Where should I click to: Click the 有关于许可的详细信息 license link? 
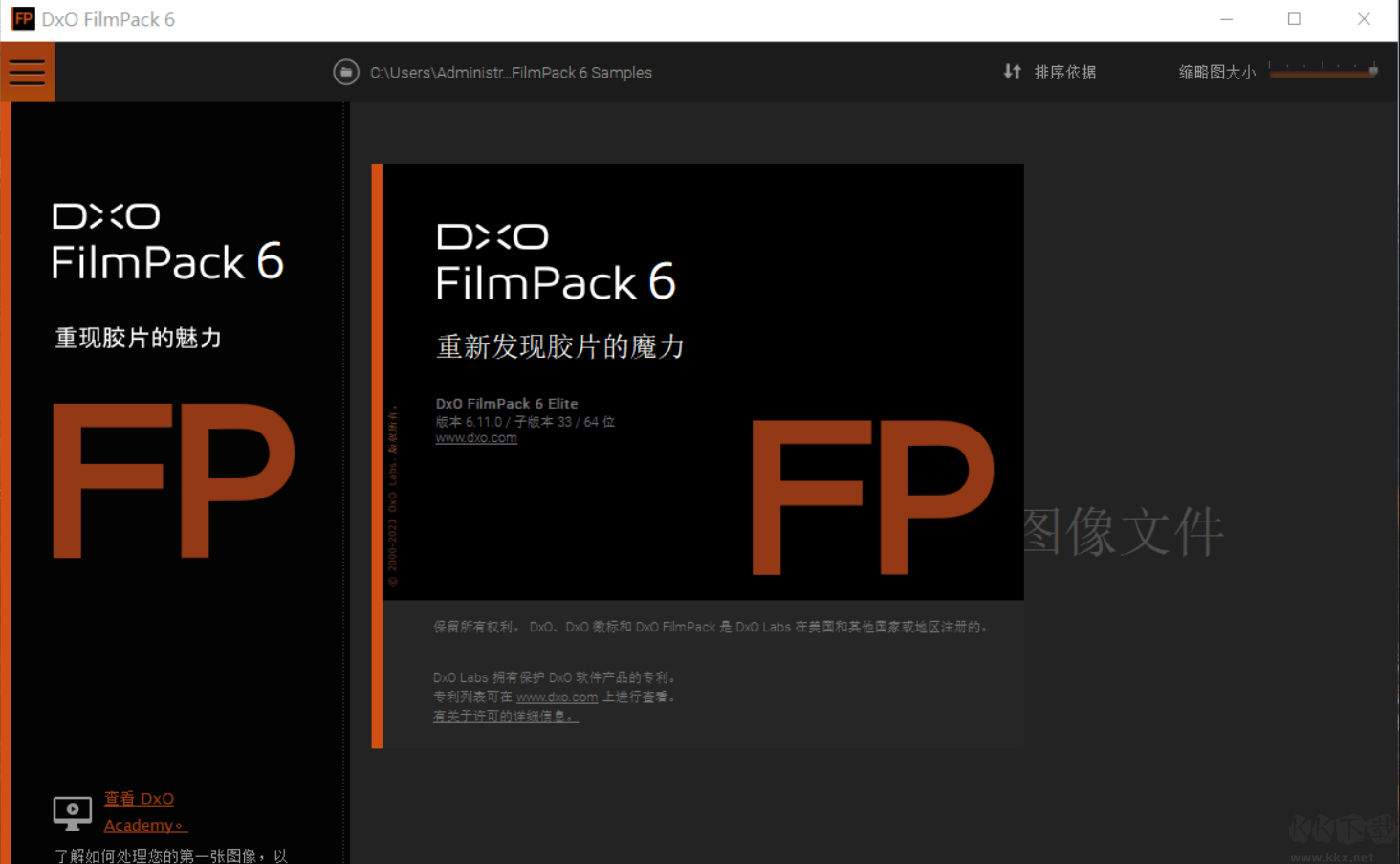coord(505,716)
